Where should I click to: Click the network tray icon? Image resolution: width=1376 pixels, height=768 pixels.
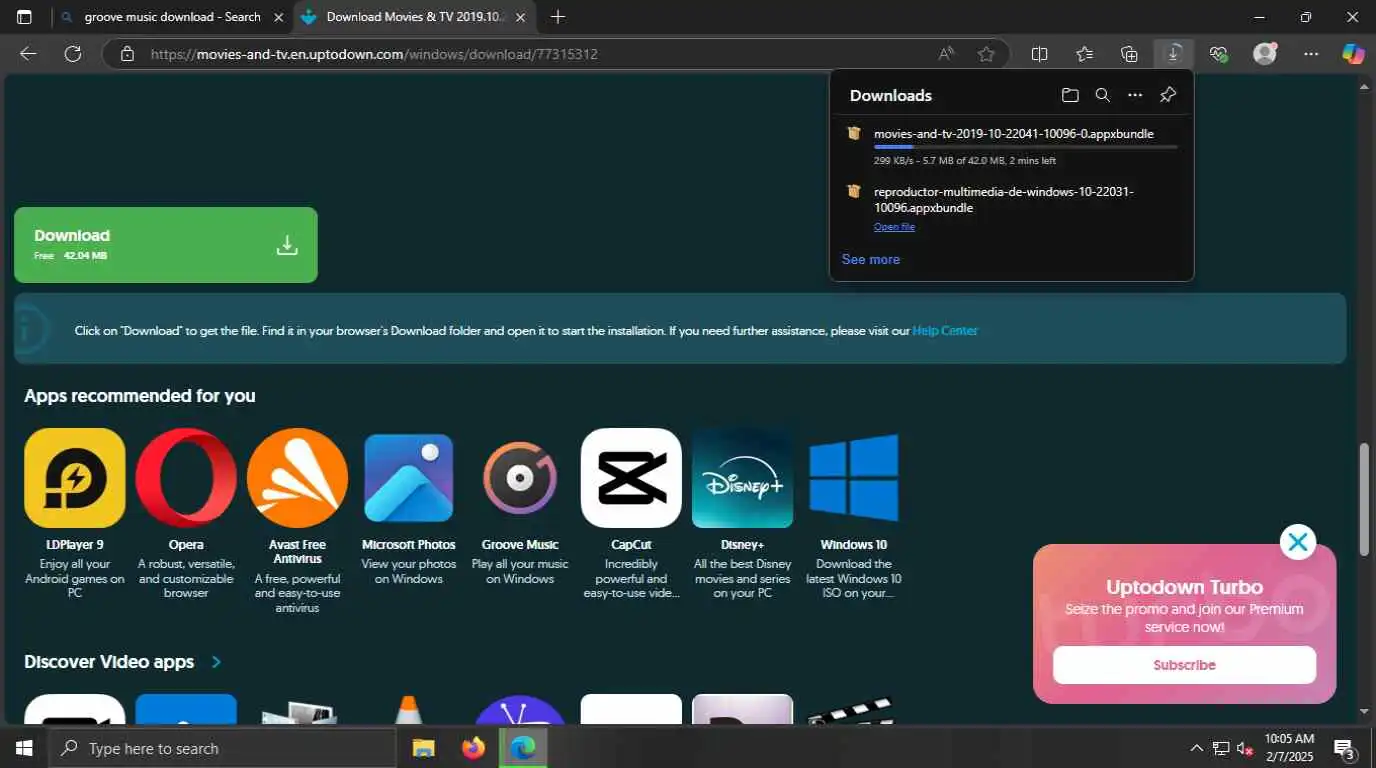pos(1221,748)
